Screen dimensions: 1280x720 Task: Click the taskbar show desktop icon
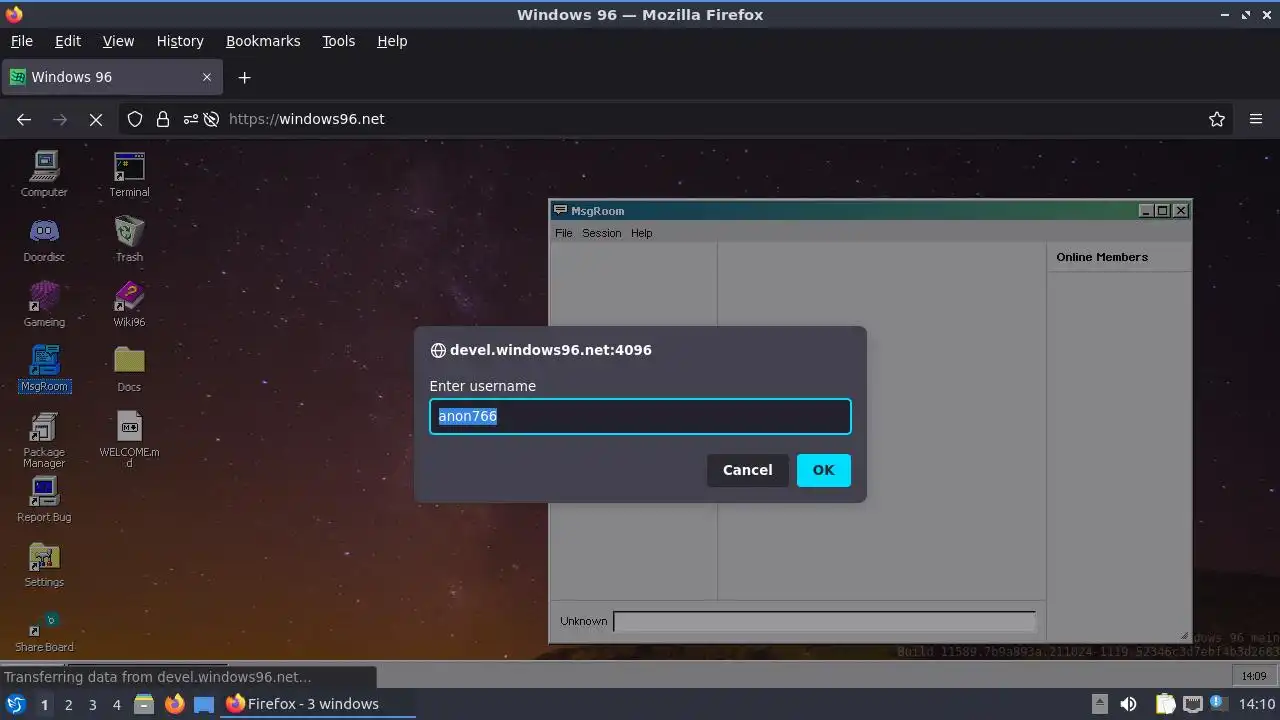[x=204, y=704]
